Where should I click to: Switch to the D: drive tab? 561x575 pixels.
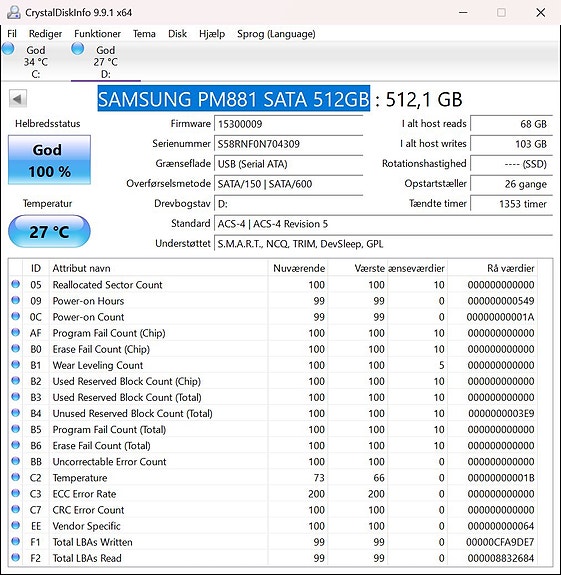point(106,62)
